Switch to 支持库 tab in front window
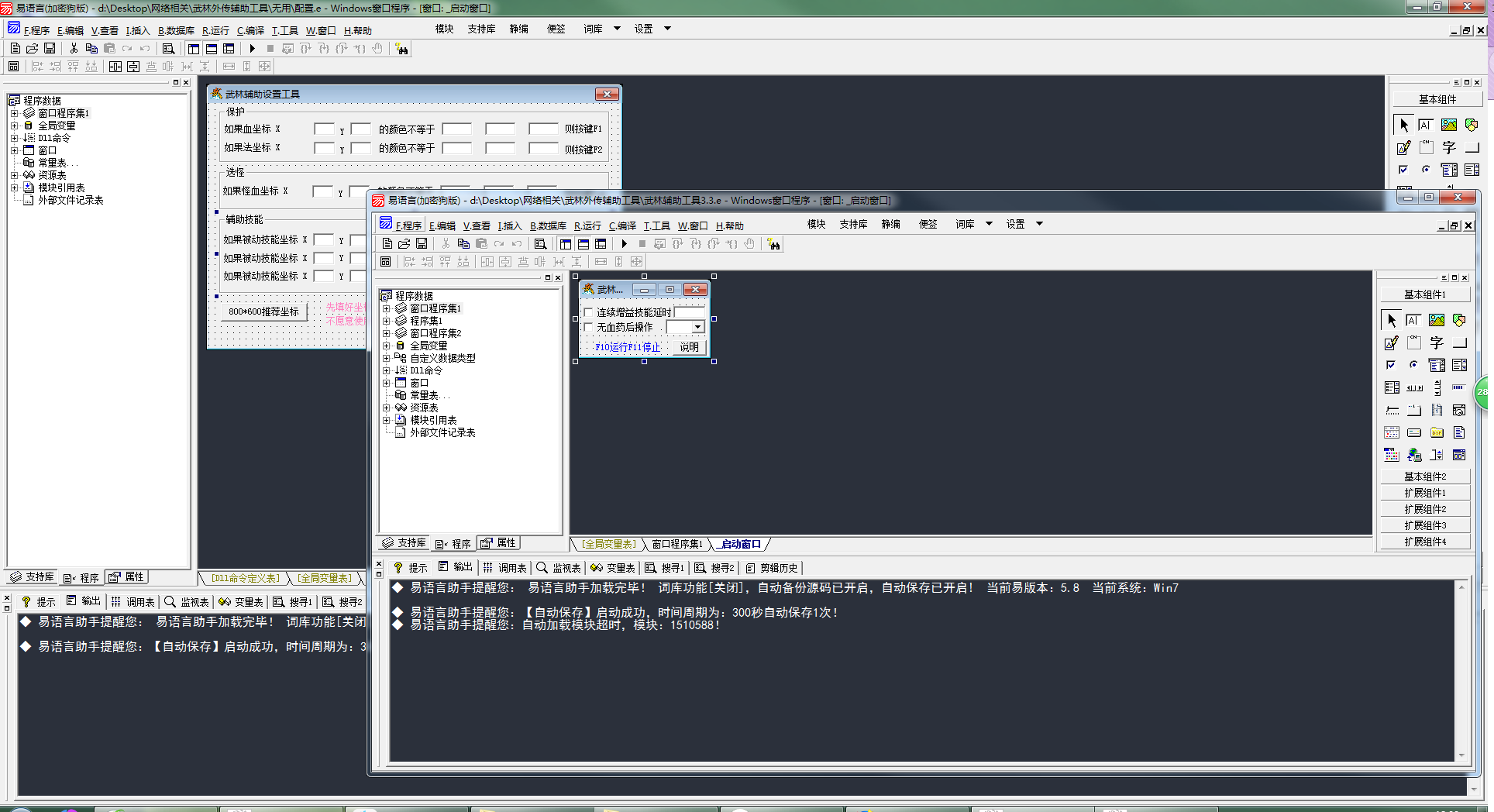1494x812 pixels. click(x=404, y=543)
